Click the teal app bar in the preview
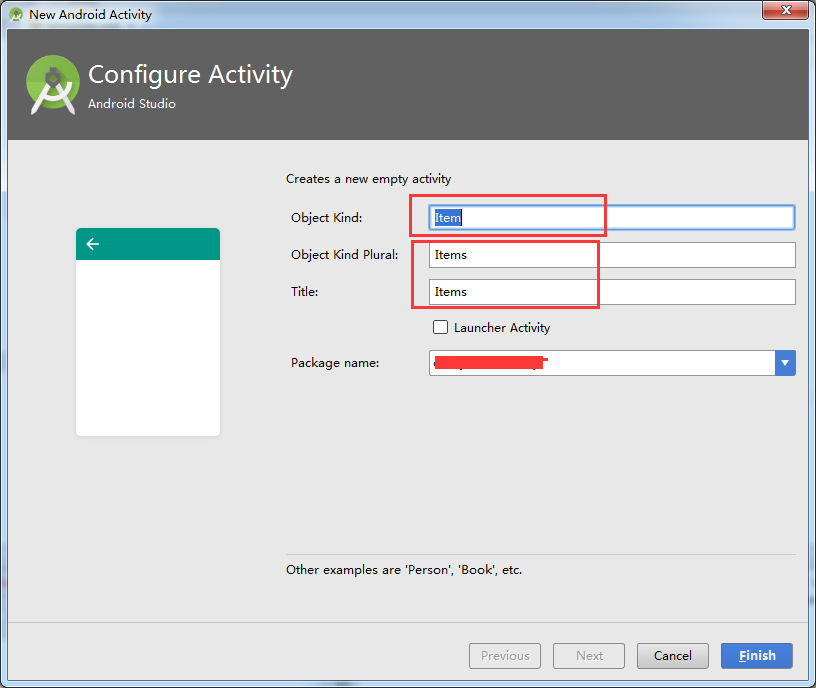This screenshot has height=688, width=816. click(148, 244)
